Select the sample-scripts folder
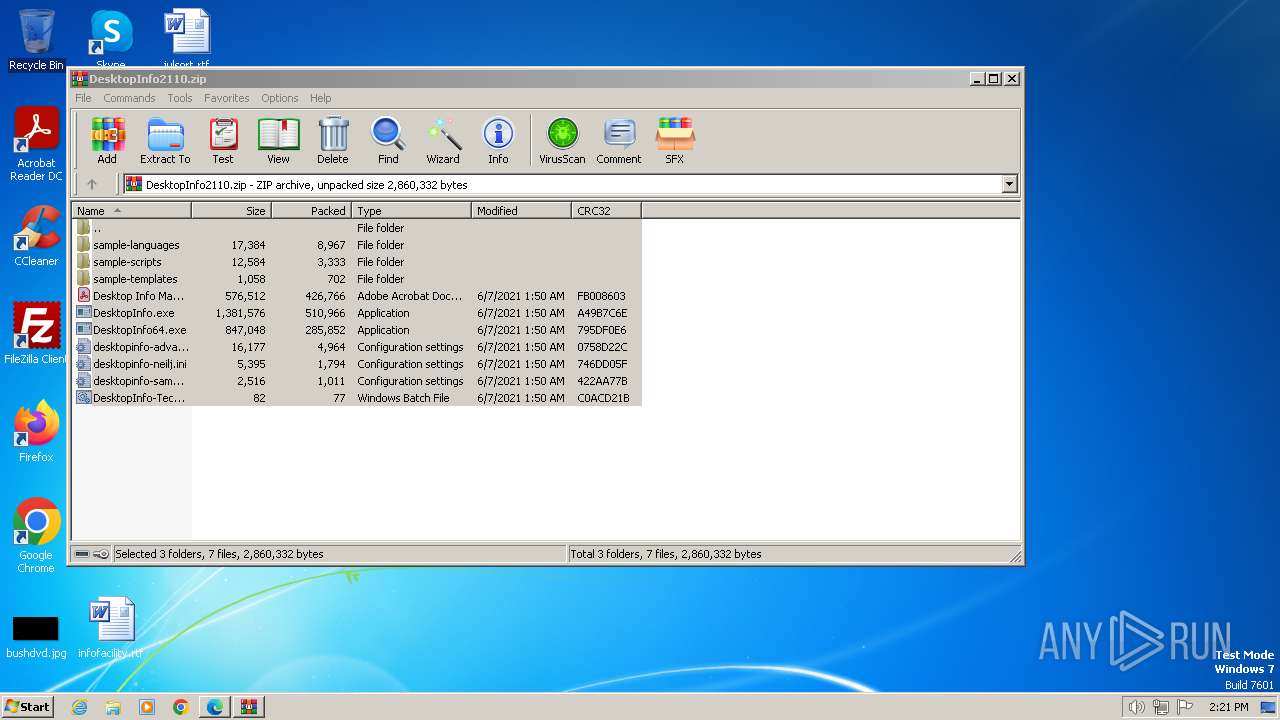Image resolution: width=1280 pixels, height=720 pixels. click(x=356, y=262)
